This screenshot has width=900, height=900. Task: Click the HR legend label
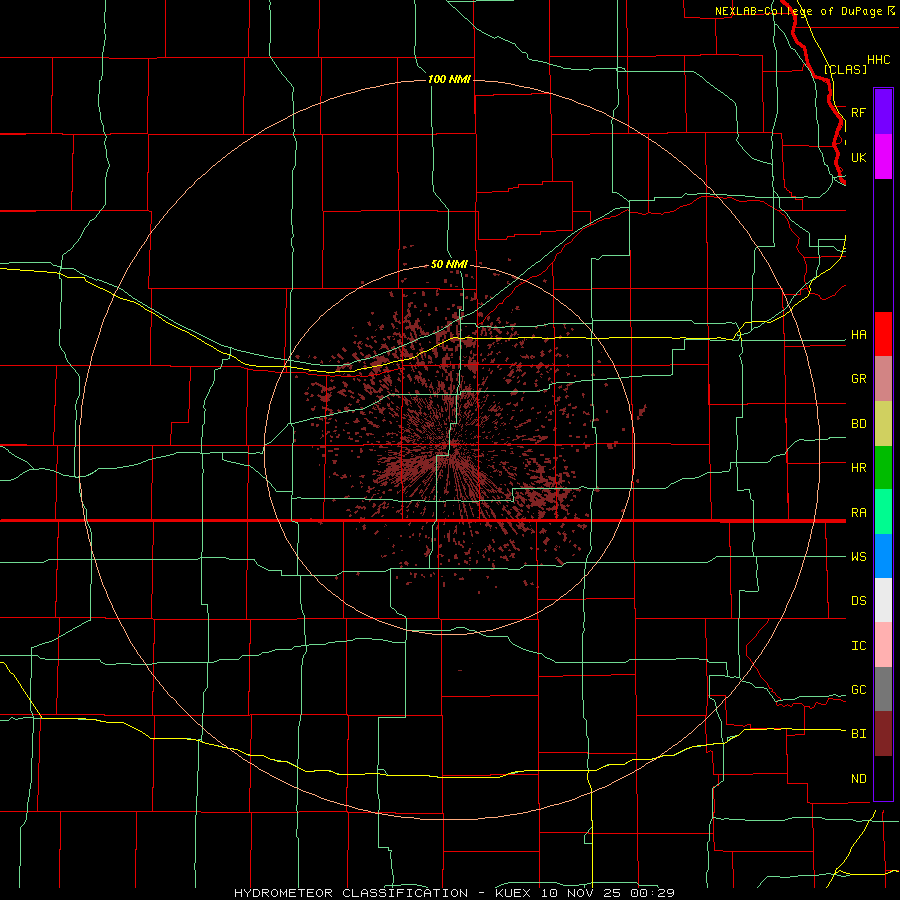858,468
